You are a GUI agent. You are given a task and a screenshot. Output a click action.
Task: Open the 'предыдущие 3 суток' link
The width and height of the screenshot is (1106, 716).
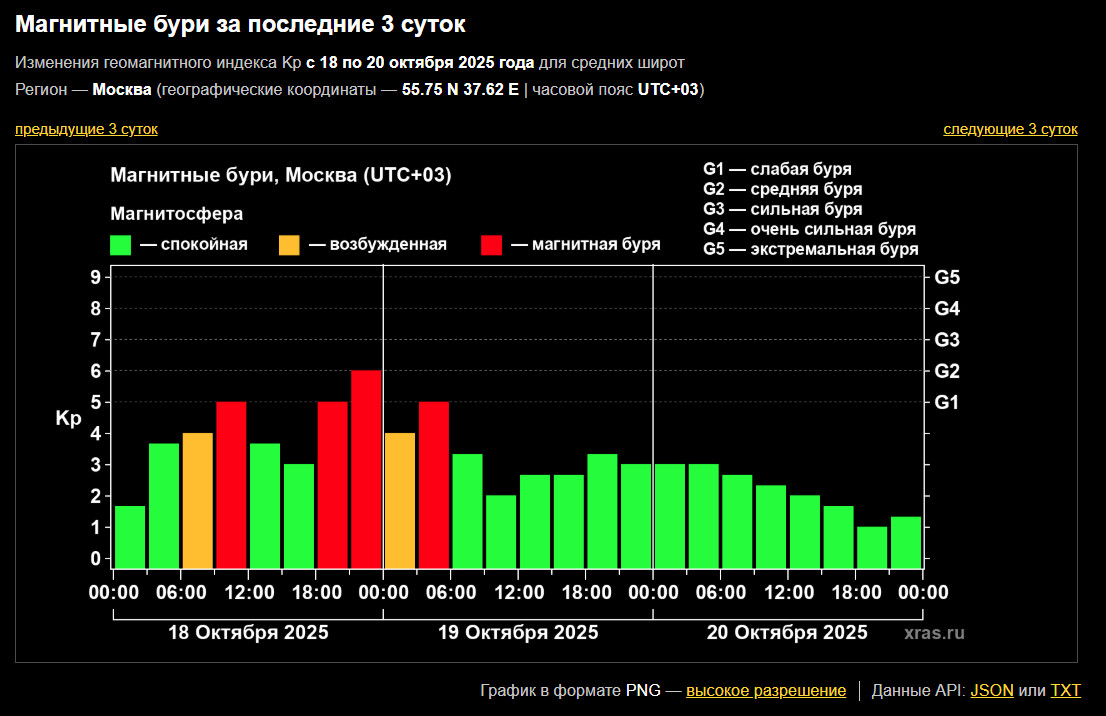(86, 129)
